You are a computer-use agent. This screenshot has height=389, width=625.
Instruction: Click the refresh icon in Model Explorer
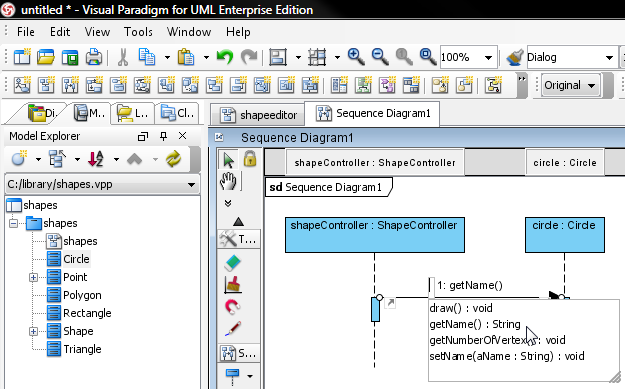coord(173,159)
